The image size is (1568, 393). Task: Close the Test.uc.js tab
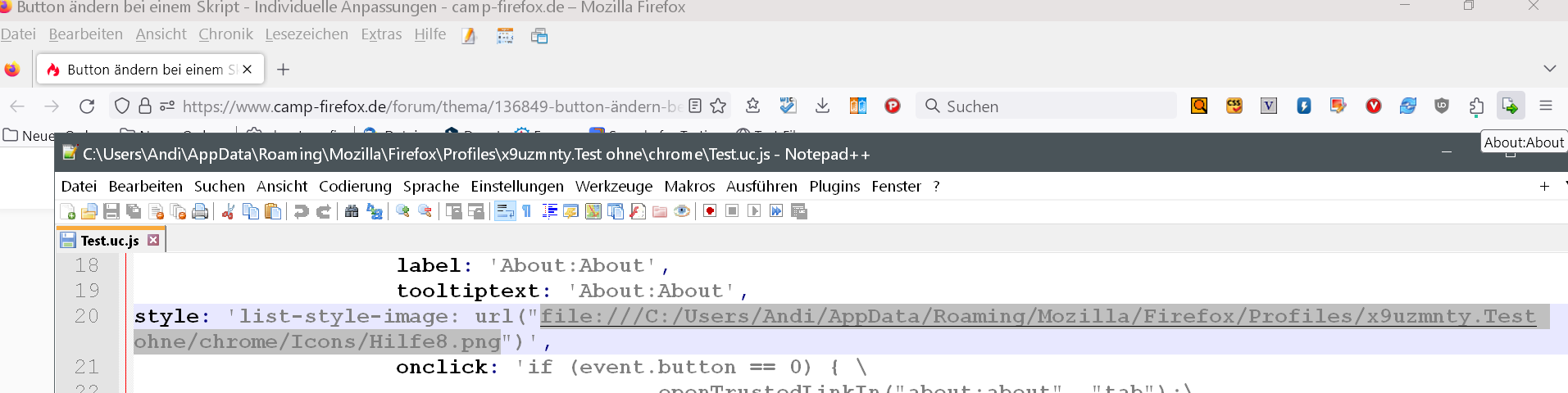153,241
